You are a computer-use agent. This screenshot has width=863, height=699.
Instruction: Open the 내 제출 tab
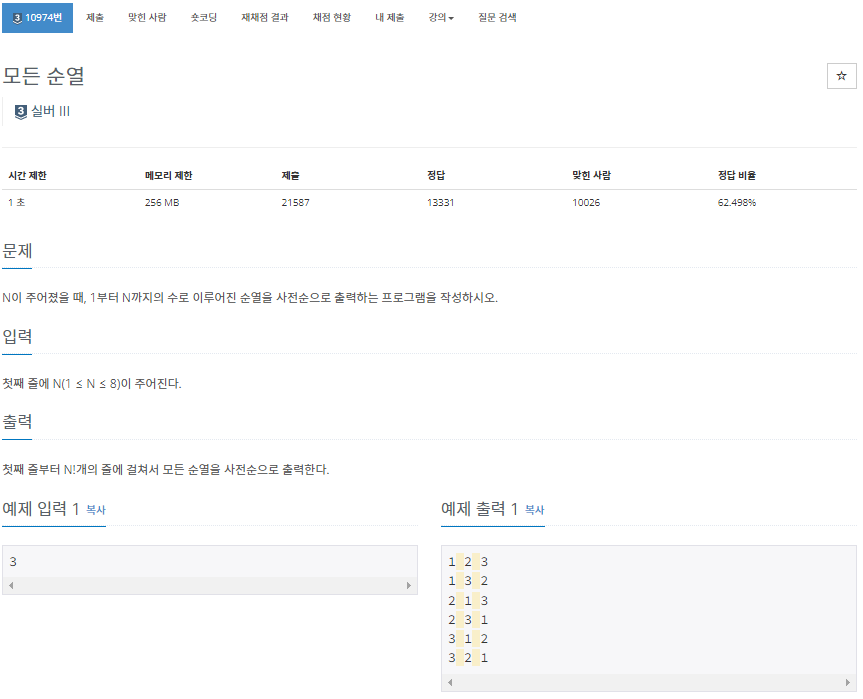390,18
